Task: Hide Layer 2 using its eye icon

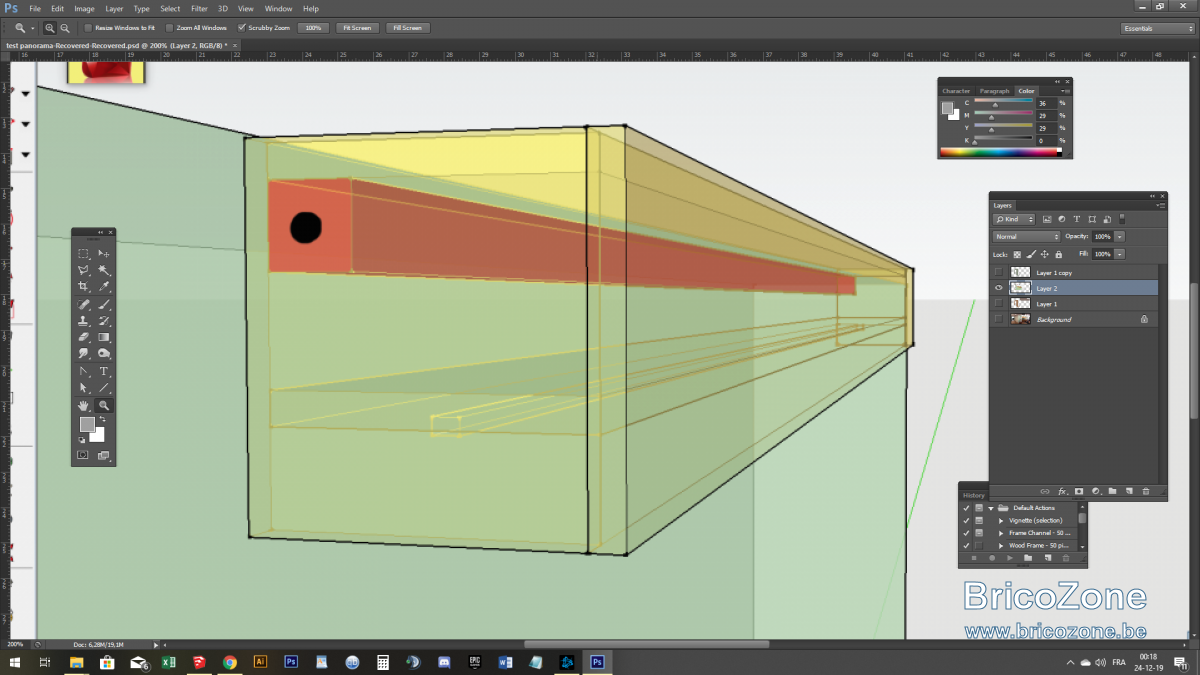Action: 998,288
